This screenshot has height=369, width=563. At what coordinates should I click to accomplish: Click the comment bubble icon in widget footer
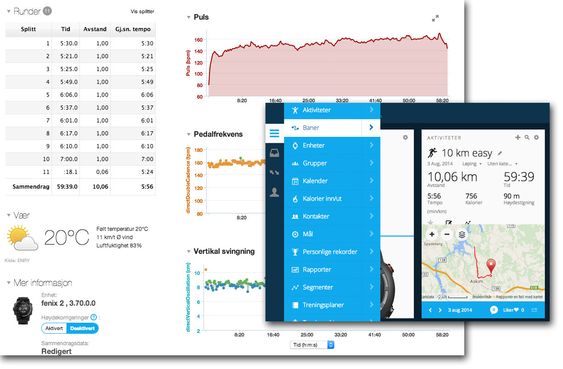[x=494, y=310]
